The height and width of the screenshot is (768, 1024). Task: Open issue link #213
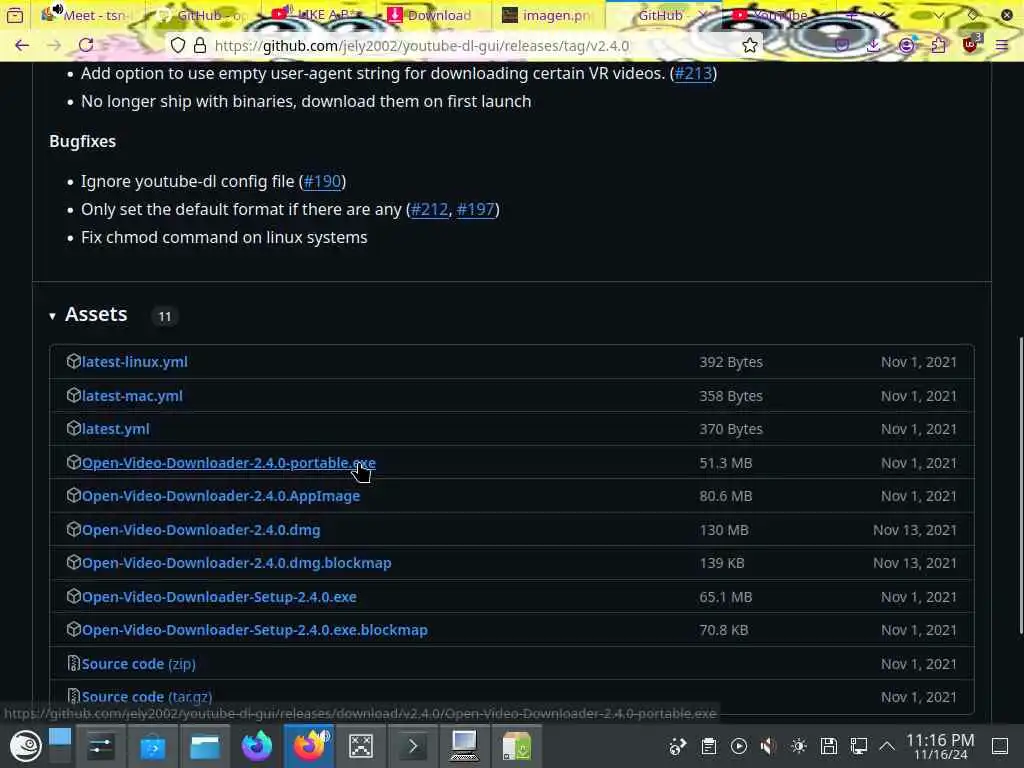coord(693,73)
